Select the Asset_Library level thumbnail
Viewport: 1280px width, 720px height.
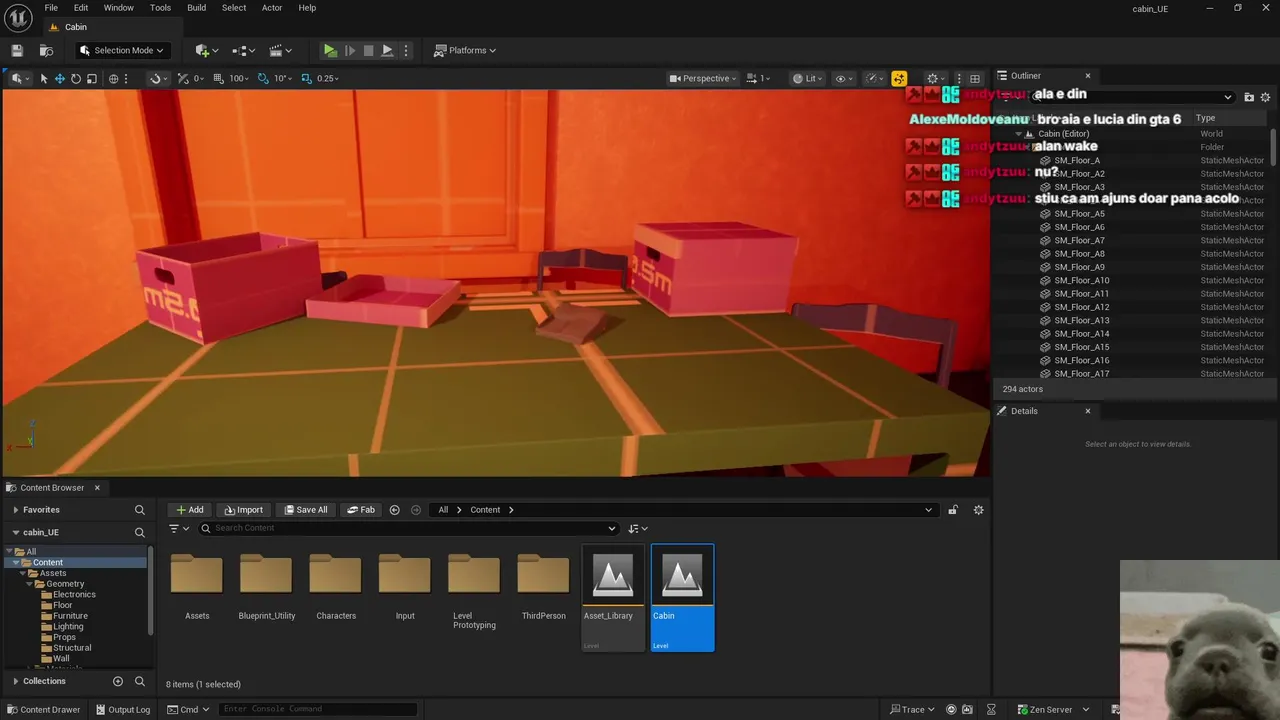[612, 598]
